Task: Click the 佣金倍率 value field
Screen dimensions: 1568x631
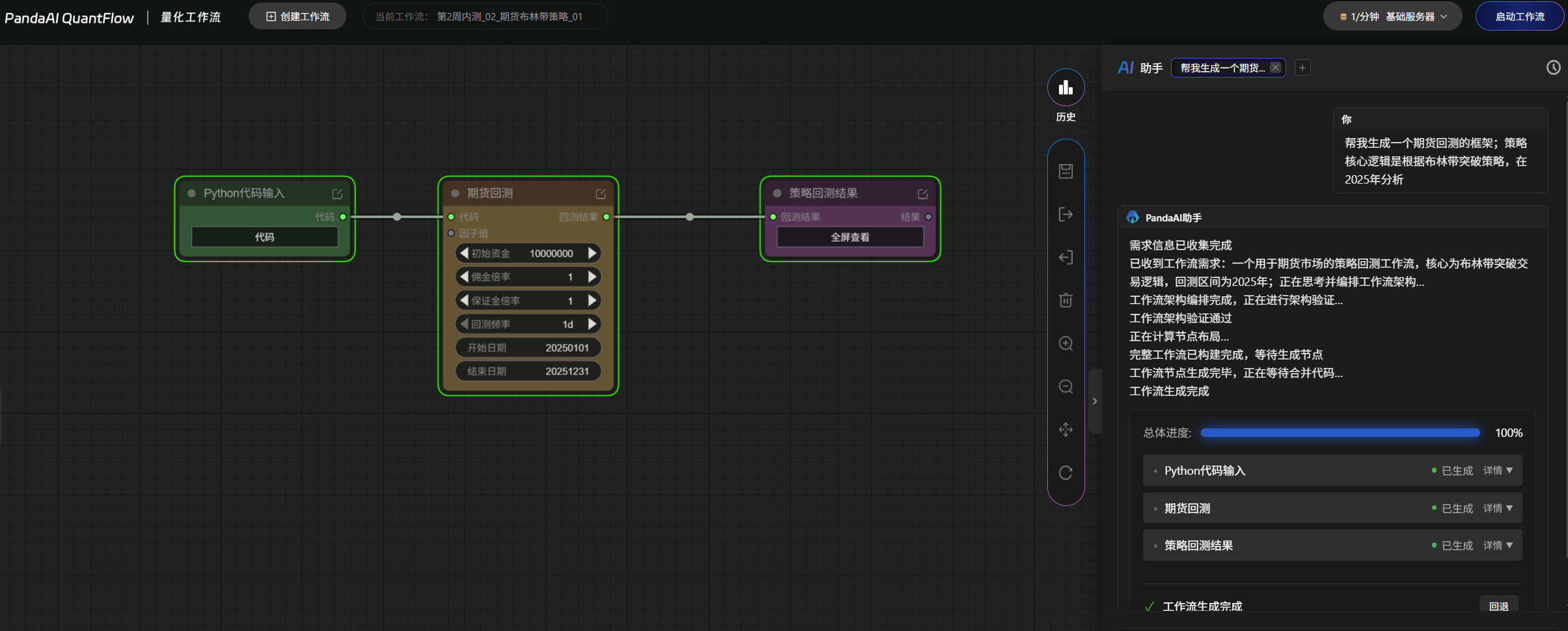Action: tap(528, 277)
